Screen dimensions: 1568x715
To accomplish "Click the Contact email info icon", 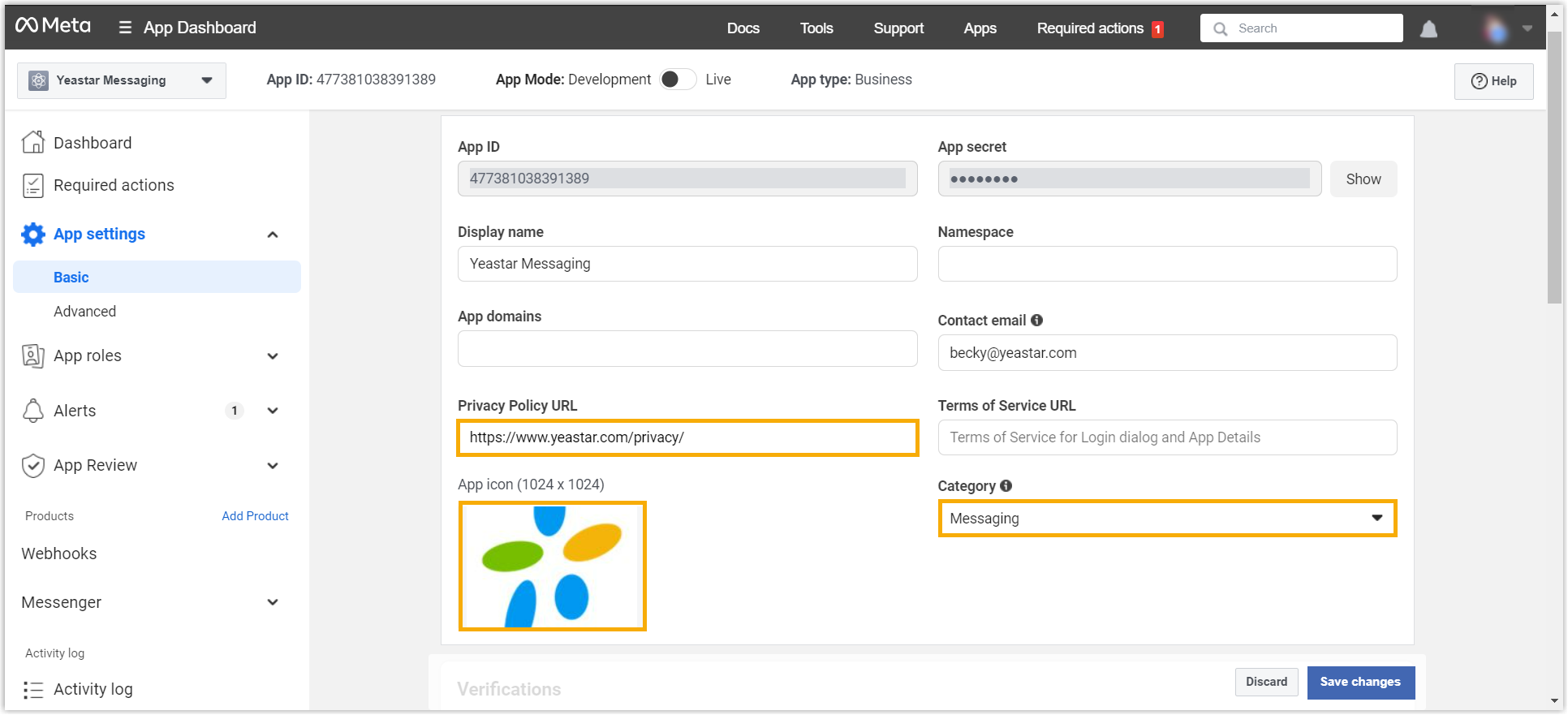I will click(1036, 321).
